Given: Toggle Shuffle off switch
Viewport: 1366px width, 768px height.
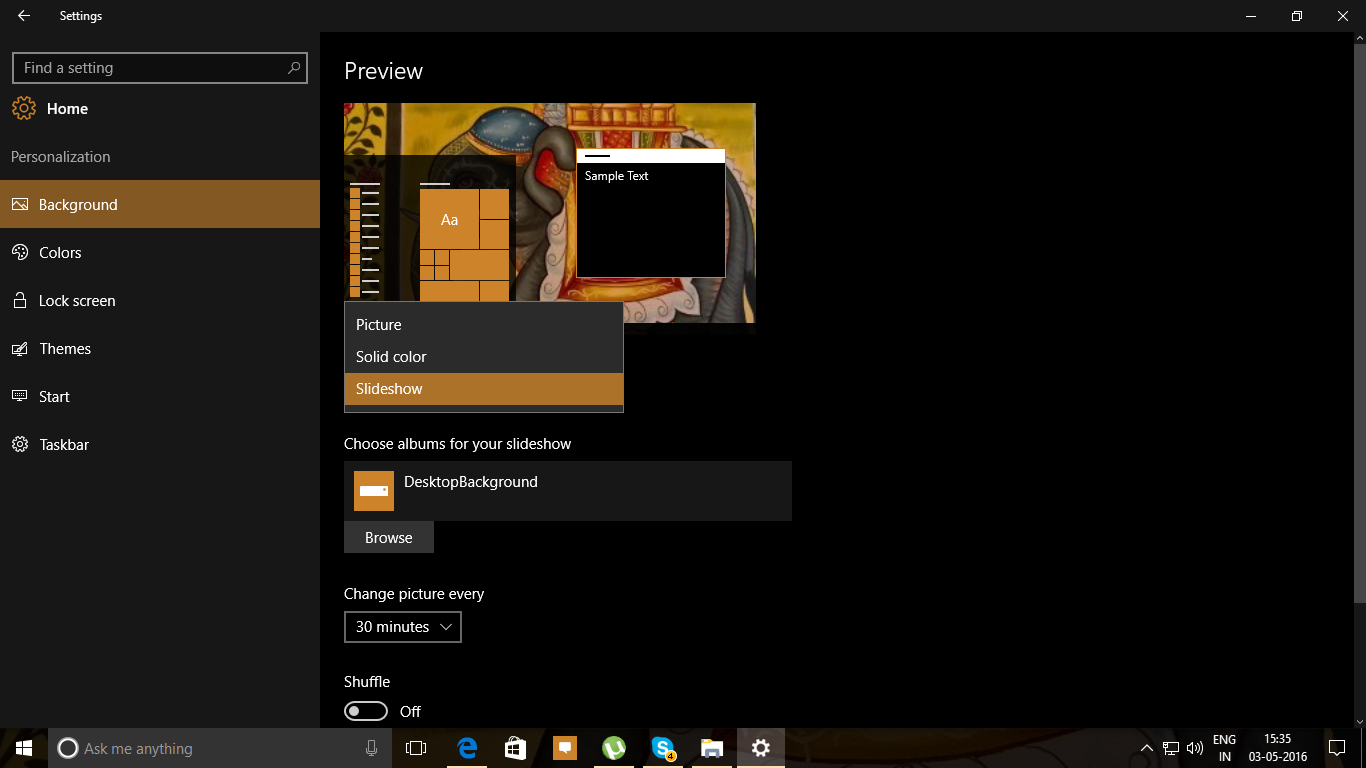Looking at the screenshot, I should [x=365, y=710].
